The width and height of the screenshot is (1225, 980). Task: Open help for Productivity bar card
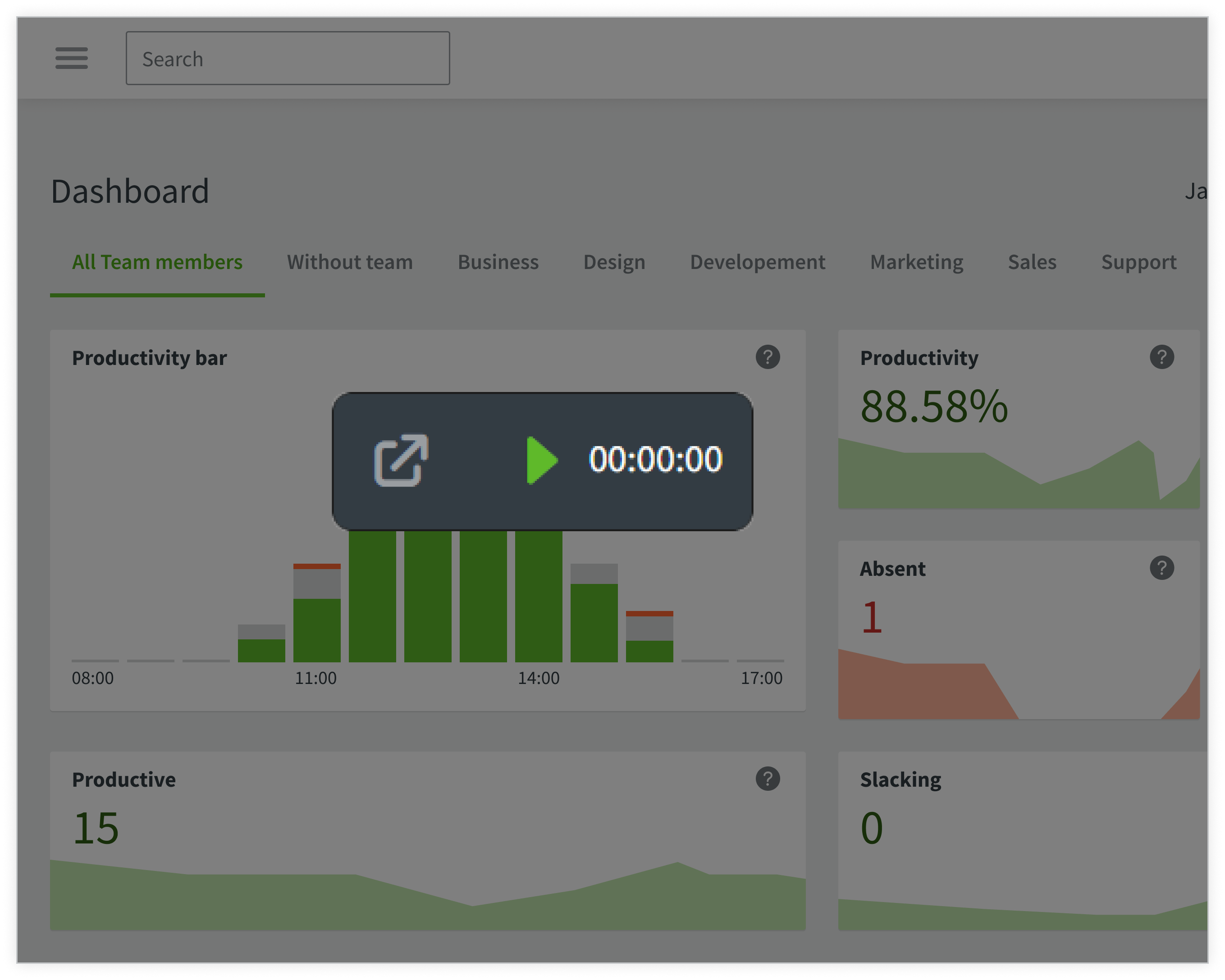click(x=768, y=357)
